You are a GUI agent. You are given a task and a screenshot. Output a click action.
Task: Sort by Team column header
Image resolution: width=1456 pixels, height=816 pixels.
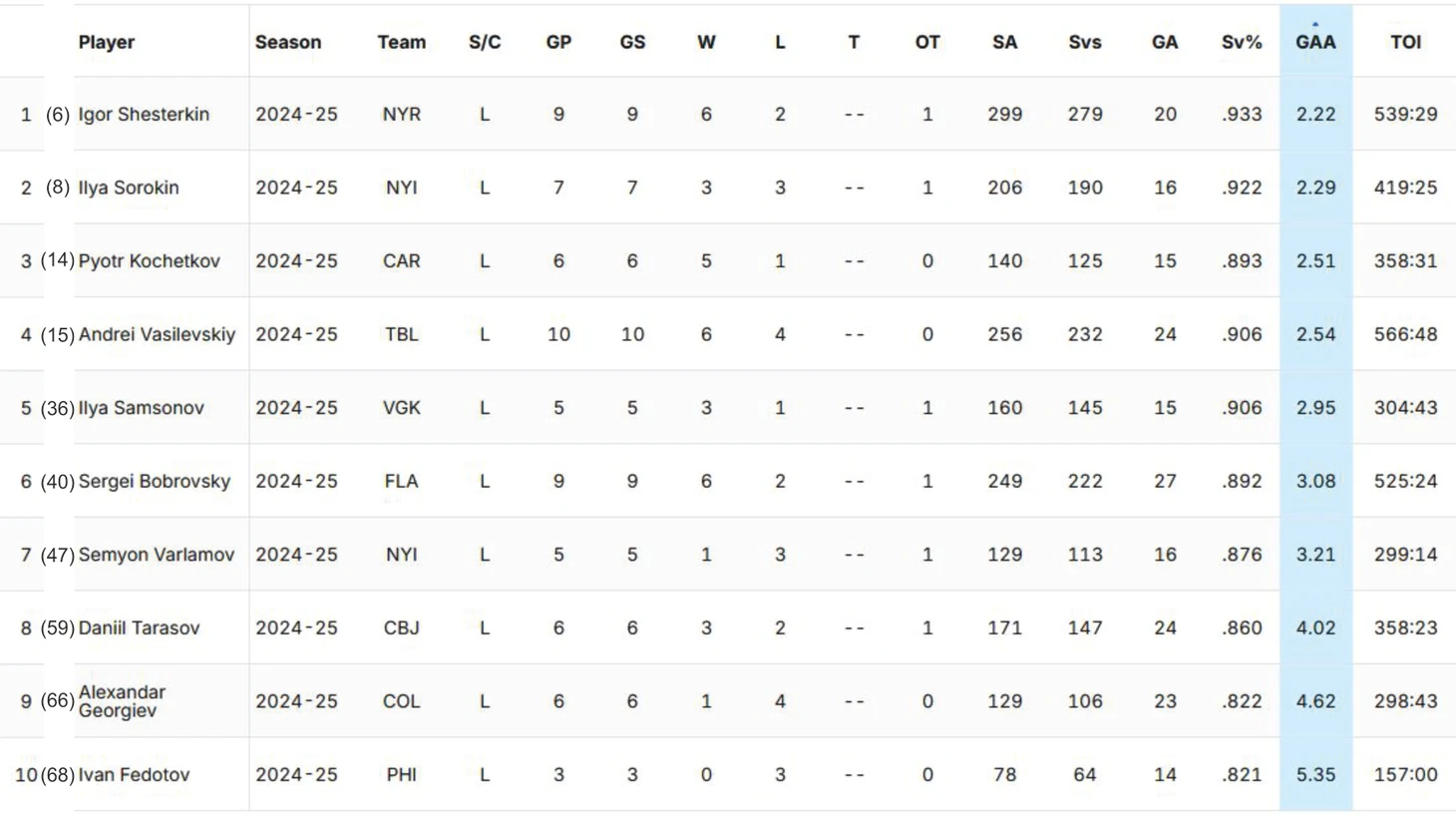pyautogui.click(x=402, y=42)
